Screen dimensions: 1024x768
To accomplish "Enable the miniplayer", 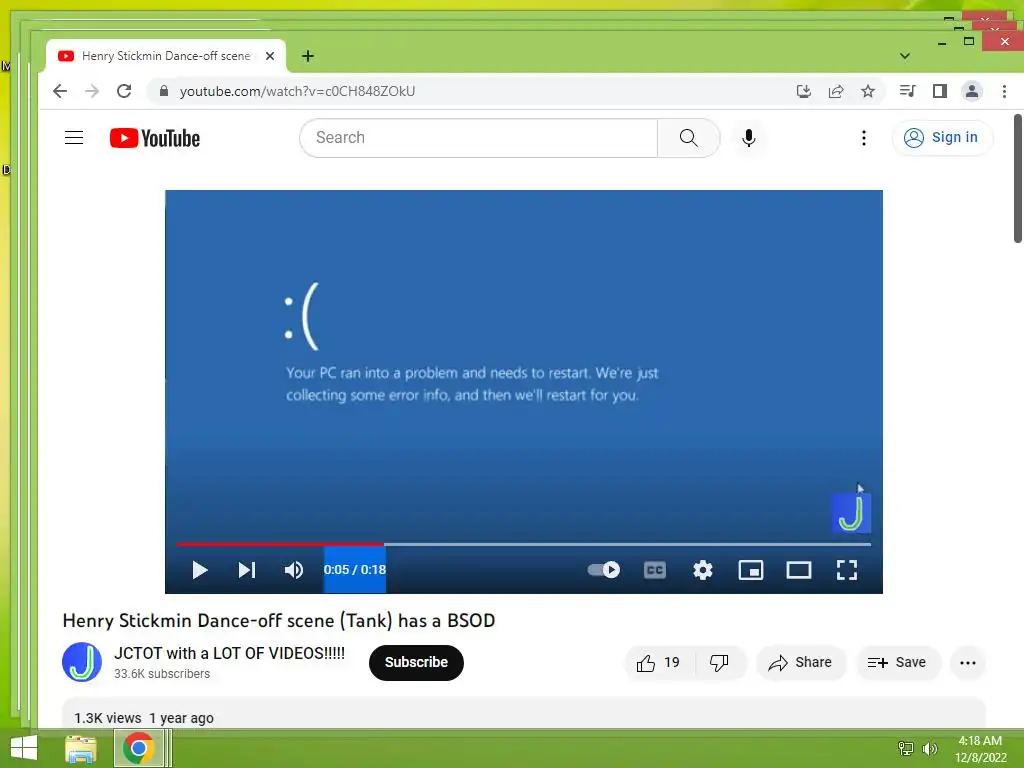I will pyautogui.click(x=751, y=570).
